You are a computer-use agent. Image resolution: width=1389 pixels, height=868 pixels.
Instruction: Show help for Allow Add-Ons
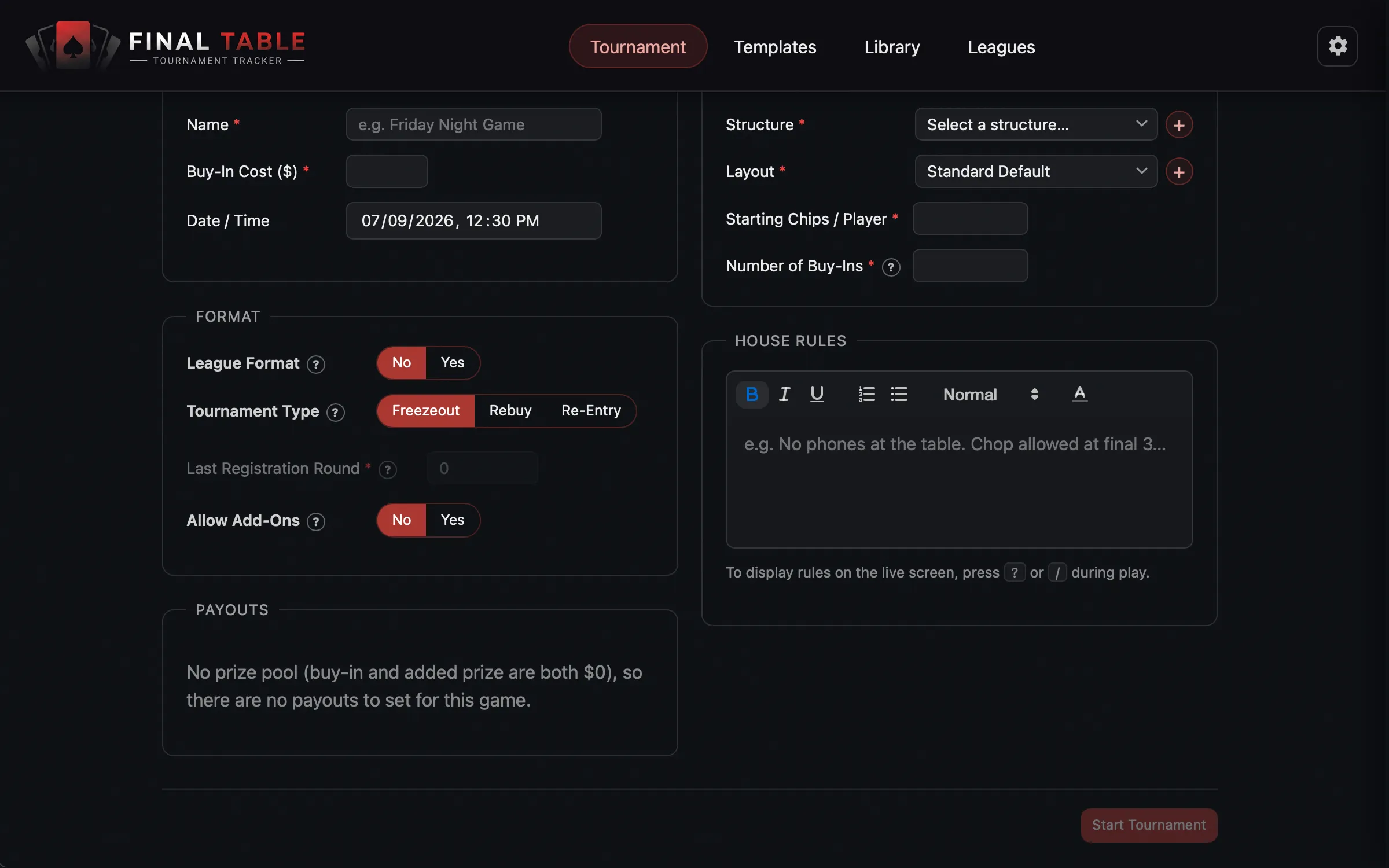[315, 522]
